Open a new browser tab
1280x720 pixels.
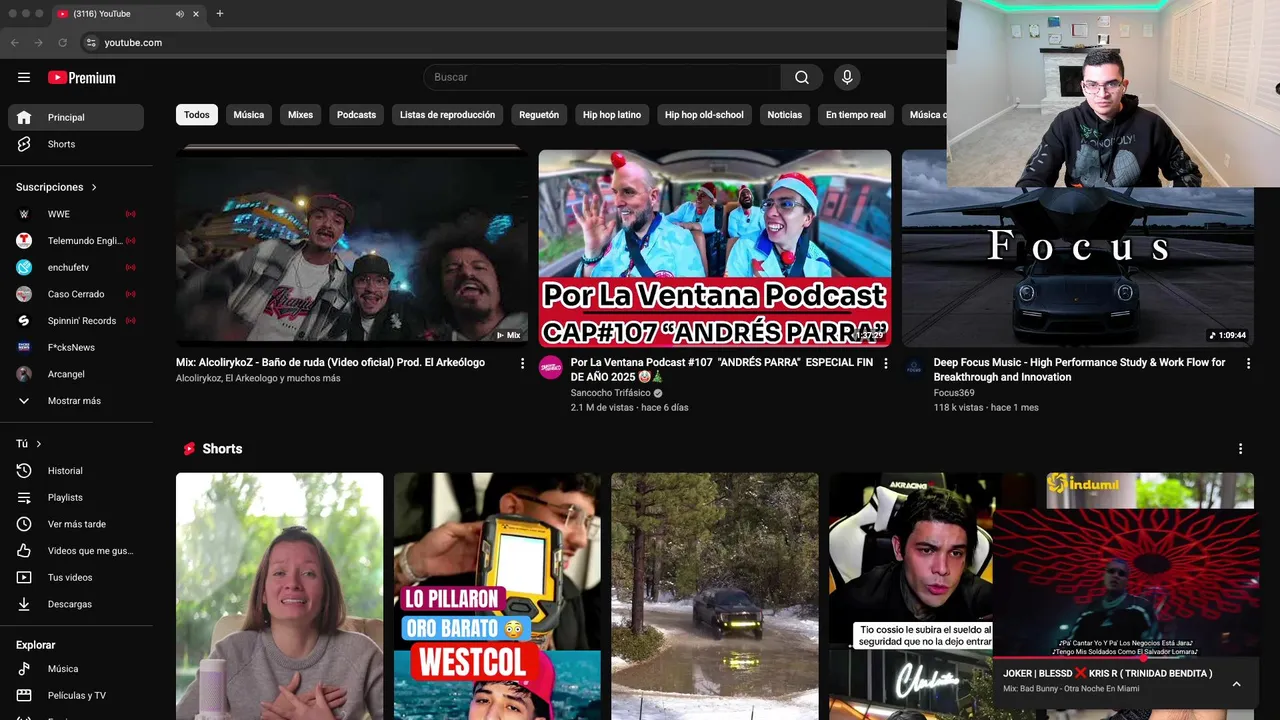220,14
